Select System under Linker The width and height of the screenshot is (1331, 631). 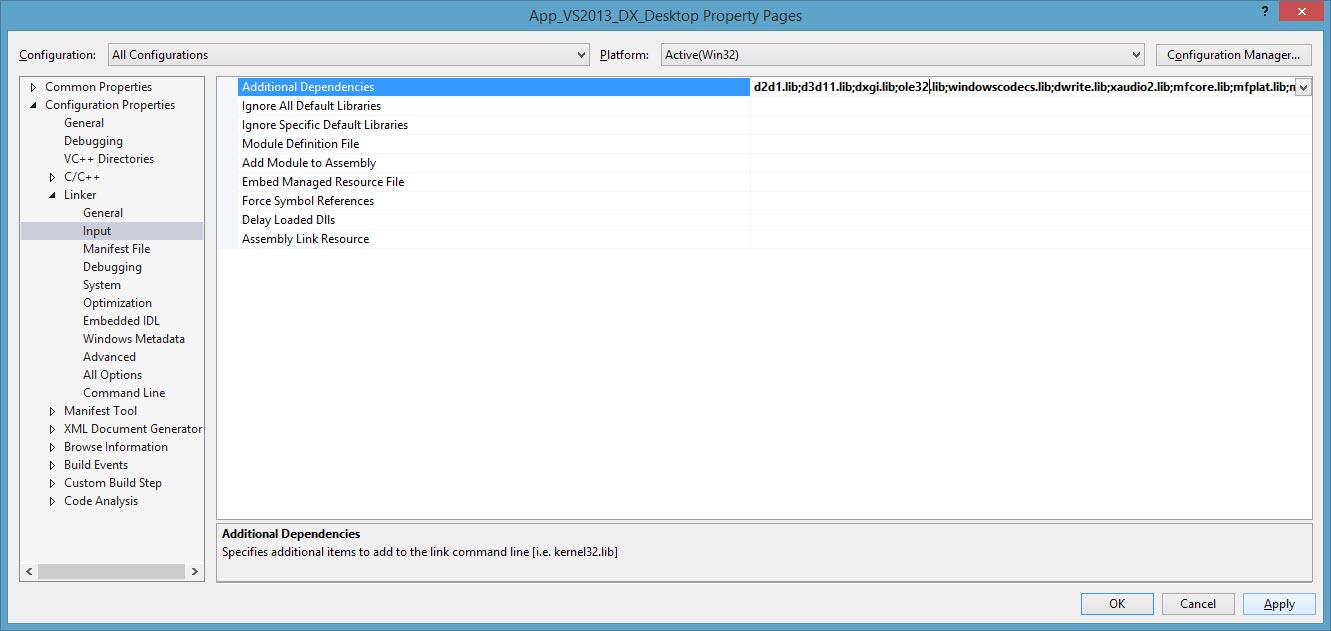(x=102, y=285)
